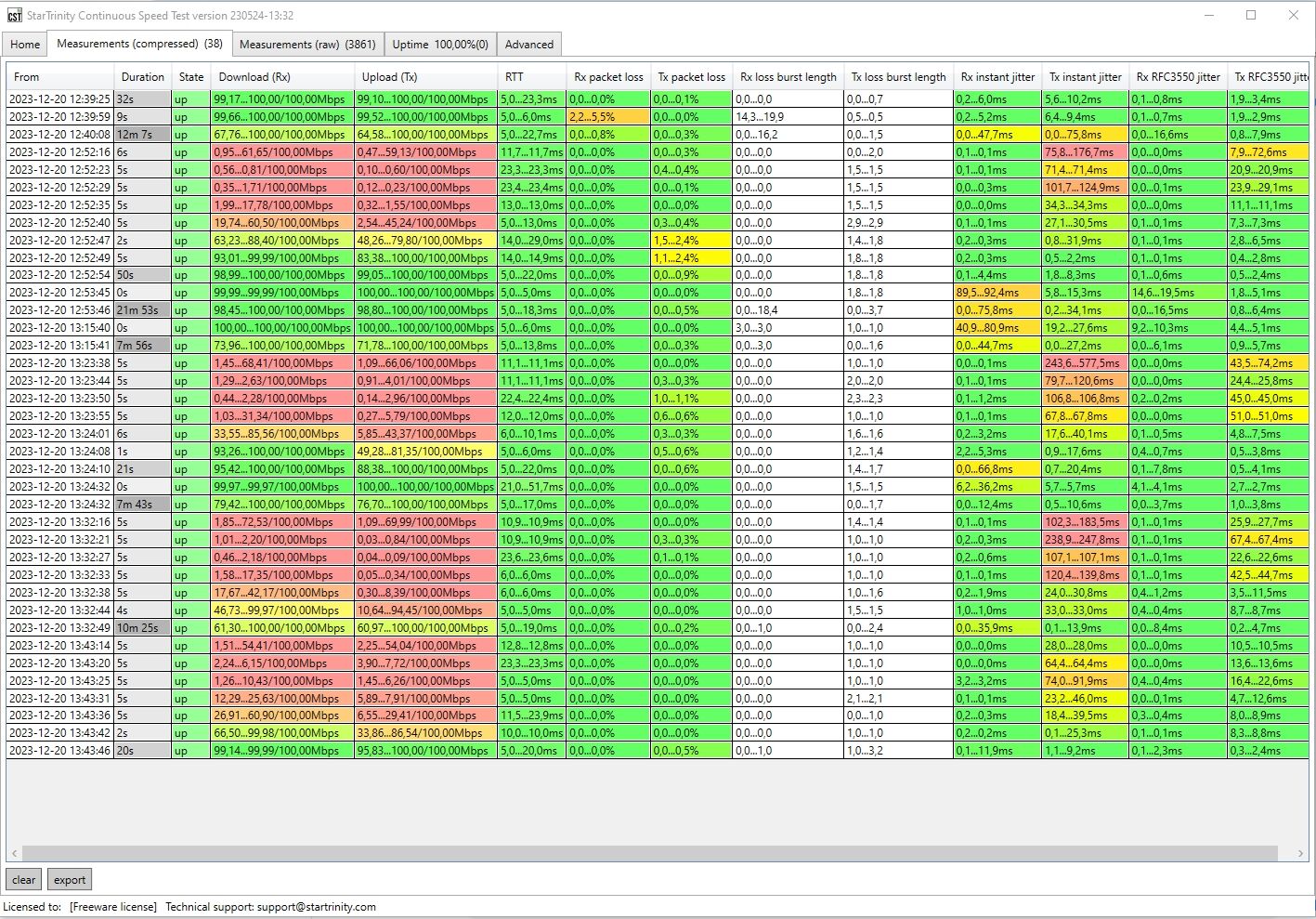Click the 2,2...5,5% Rx packet loss cell
This screenshot has width=1316, height=919.
[608, 117]
